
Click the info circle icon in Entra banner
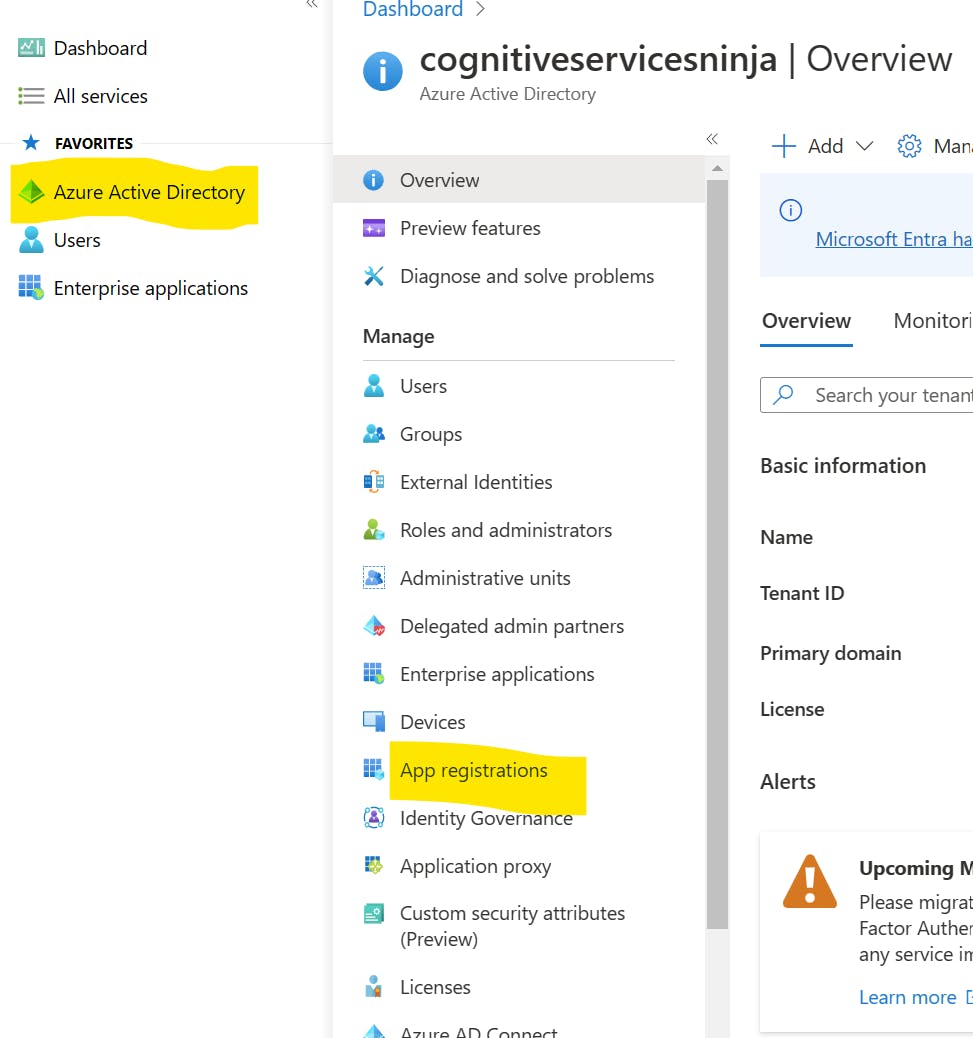(790, 211)
